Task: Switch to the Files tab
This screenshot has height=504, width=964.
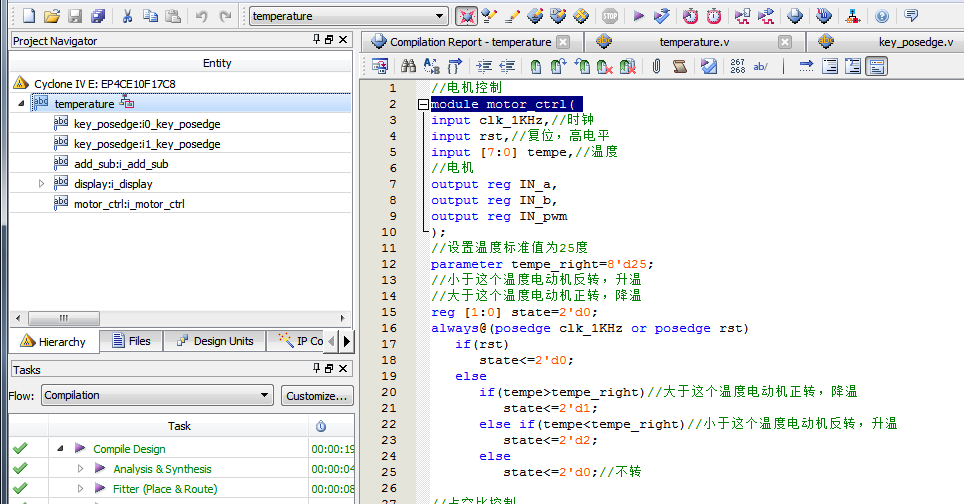Action: pyautogui.click(x=131, y=341)
